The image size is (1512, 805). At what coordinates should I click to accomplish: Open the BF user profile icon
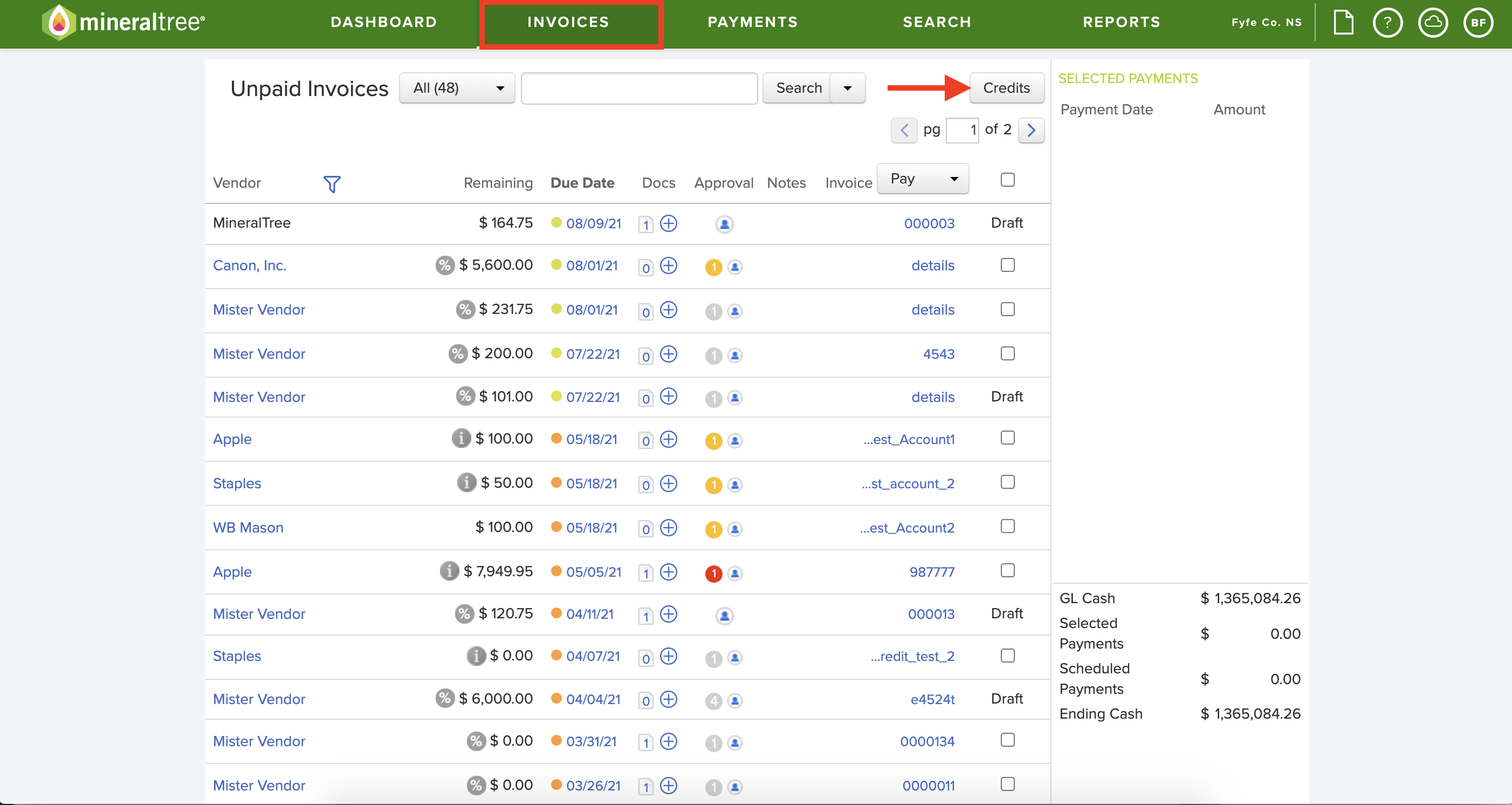(1478, 23)
